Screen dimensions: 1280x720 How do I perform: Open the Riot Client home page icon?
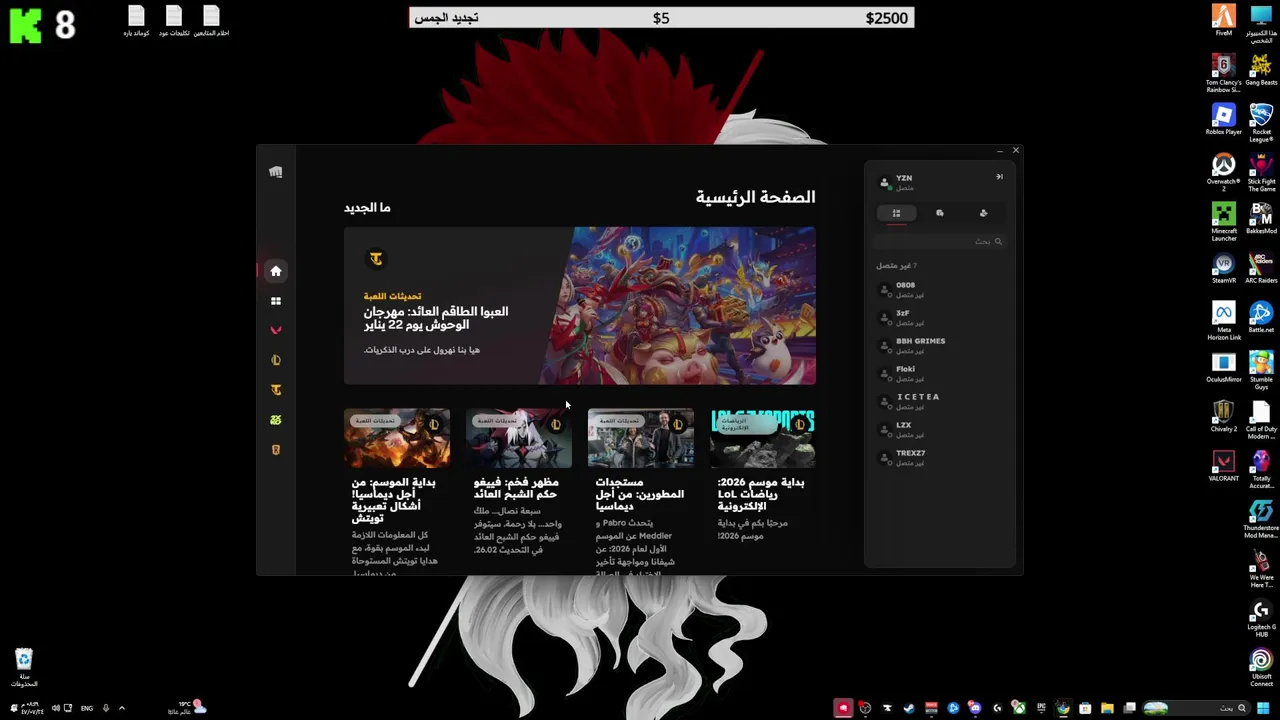(276, 271)
